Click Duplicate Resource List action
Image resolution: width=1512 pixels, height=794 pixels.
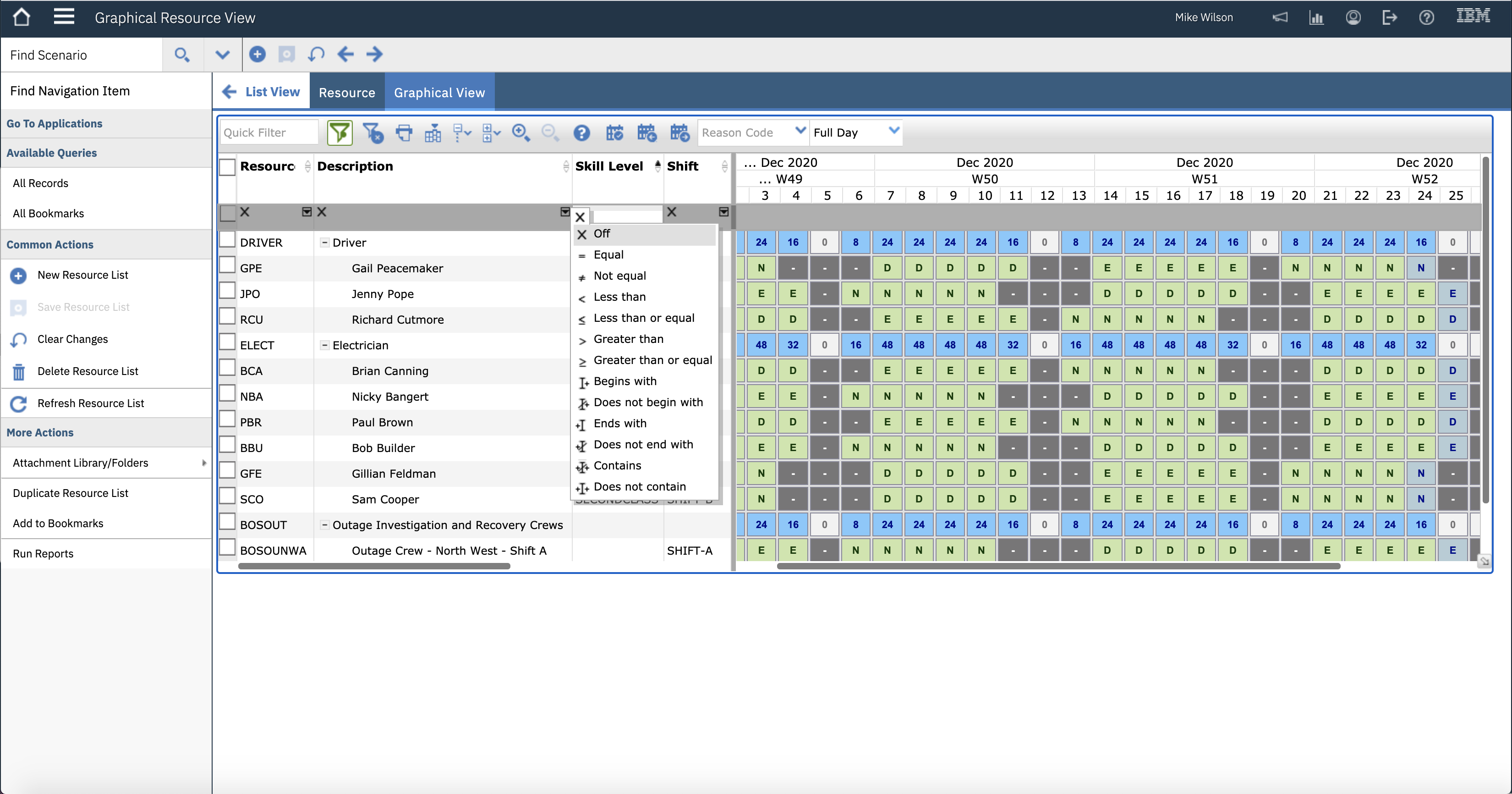[71, 493]
